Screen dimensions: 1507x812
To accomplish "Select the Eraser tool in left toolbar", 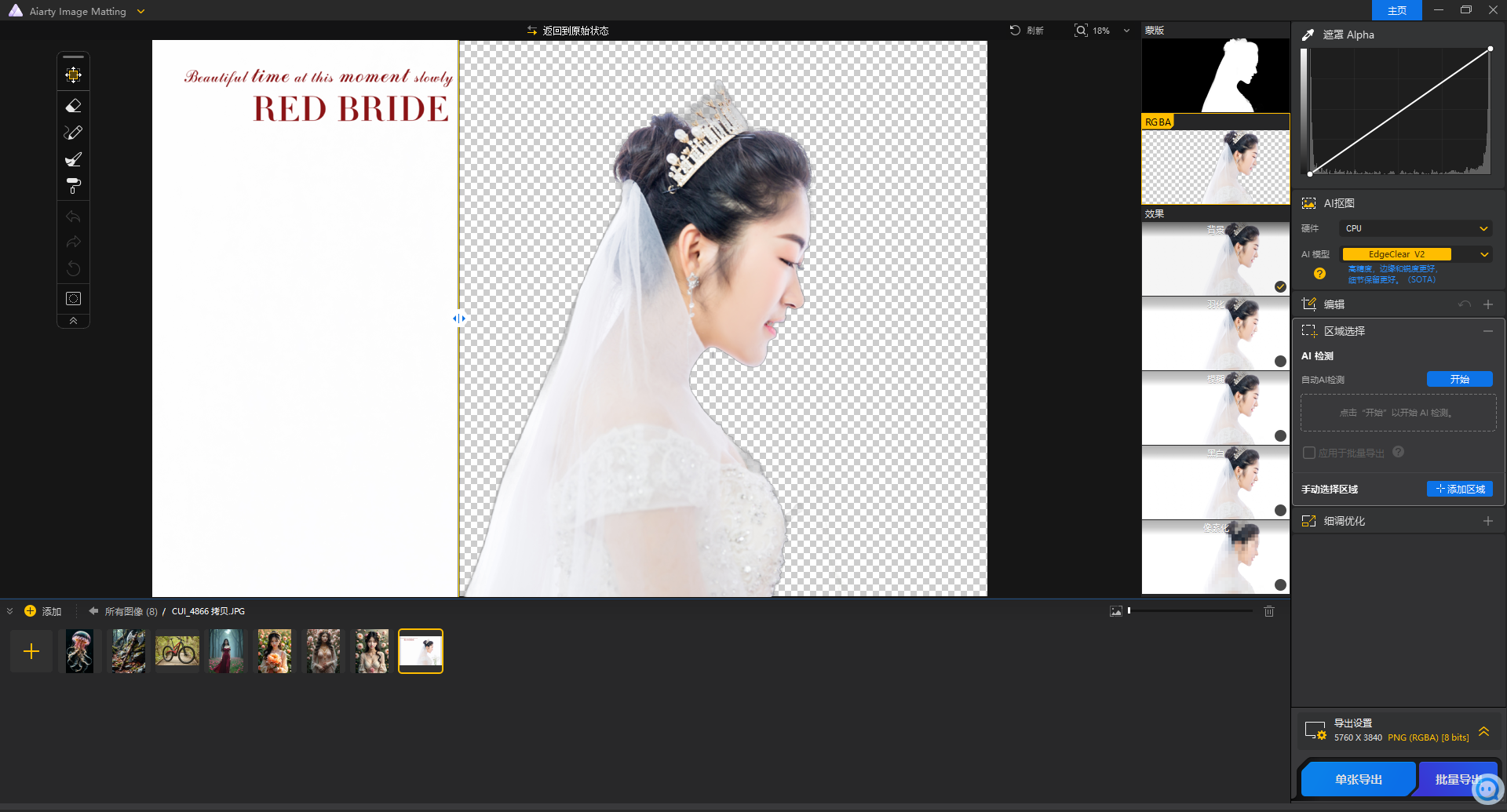I will [x=73, y=105].
